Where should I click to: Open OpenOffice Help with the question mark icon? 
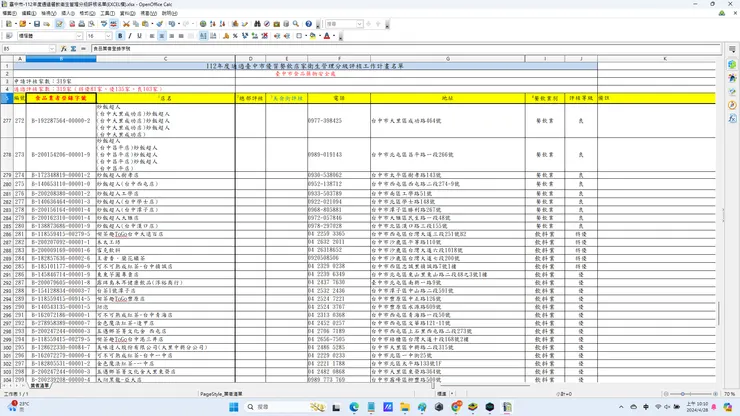click(309, 24)
